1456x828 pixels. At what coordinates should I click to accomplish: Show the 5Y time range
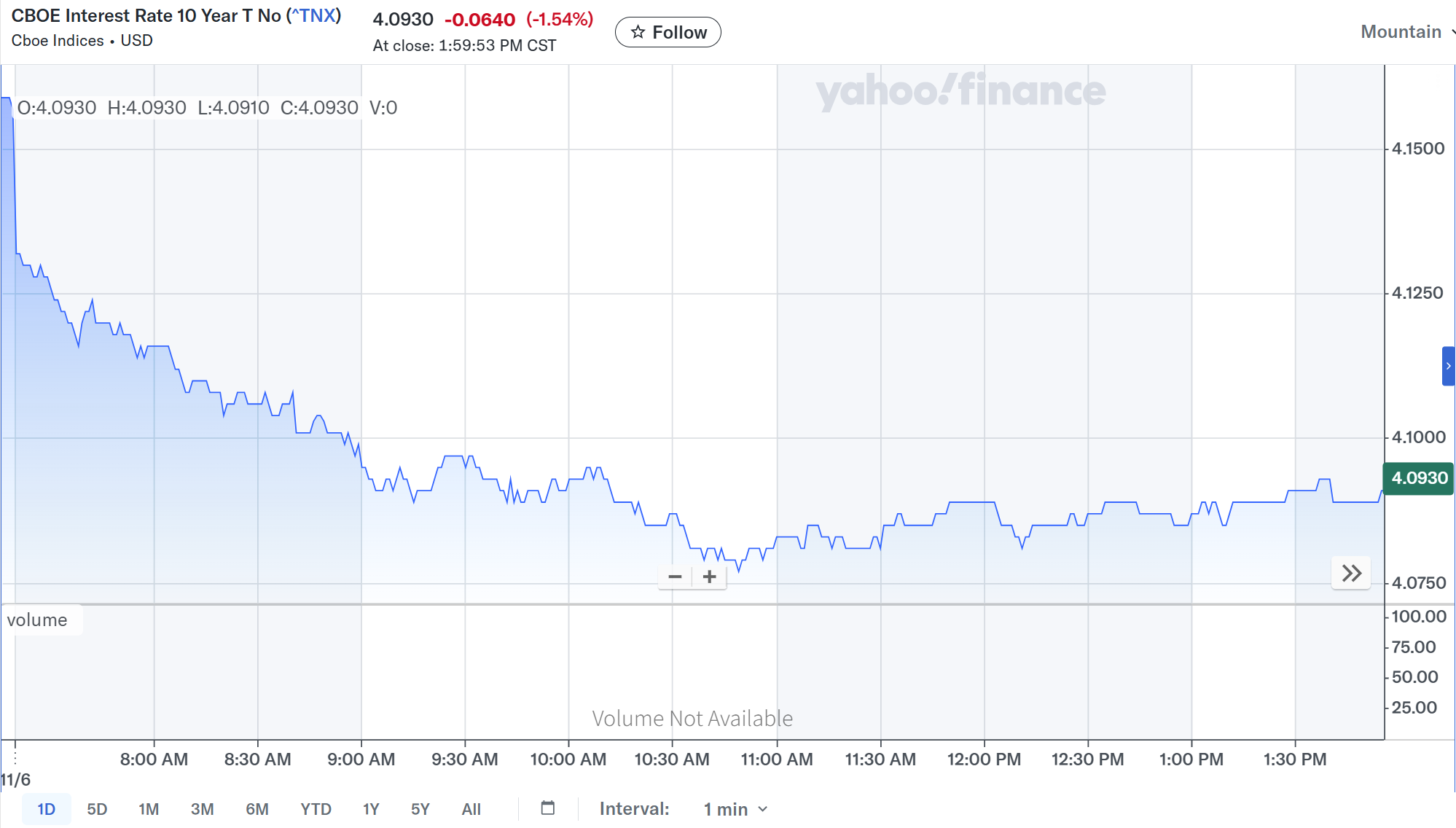point(420,809)
